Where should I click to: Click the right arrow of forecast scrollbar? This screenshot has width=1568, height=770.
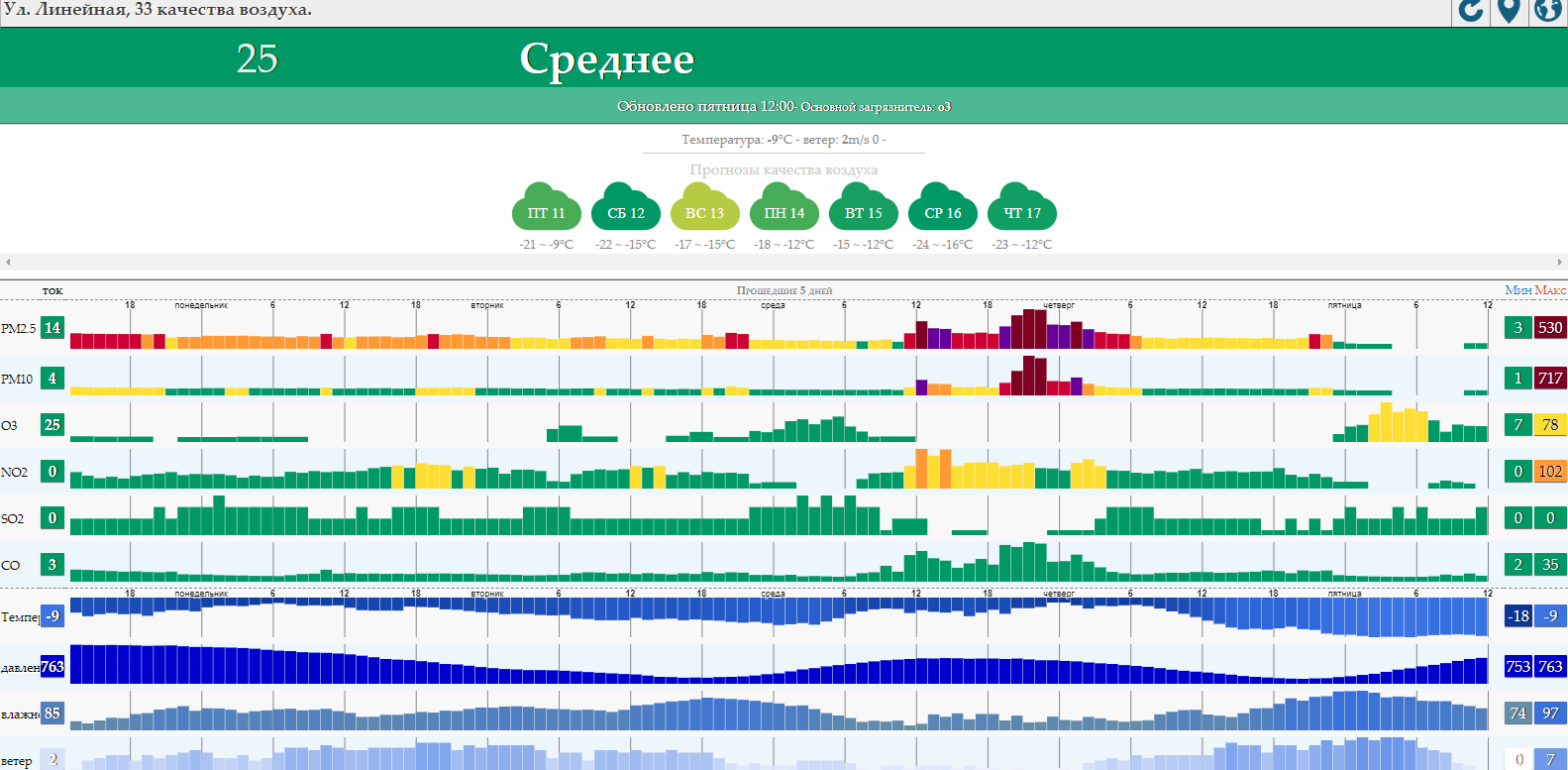(x=1560, y=263)
